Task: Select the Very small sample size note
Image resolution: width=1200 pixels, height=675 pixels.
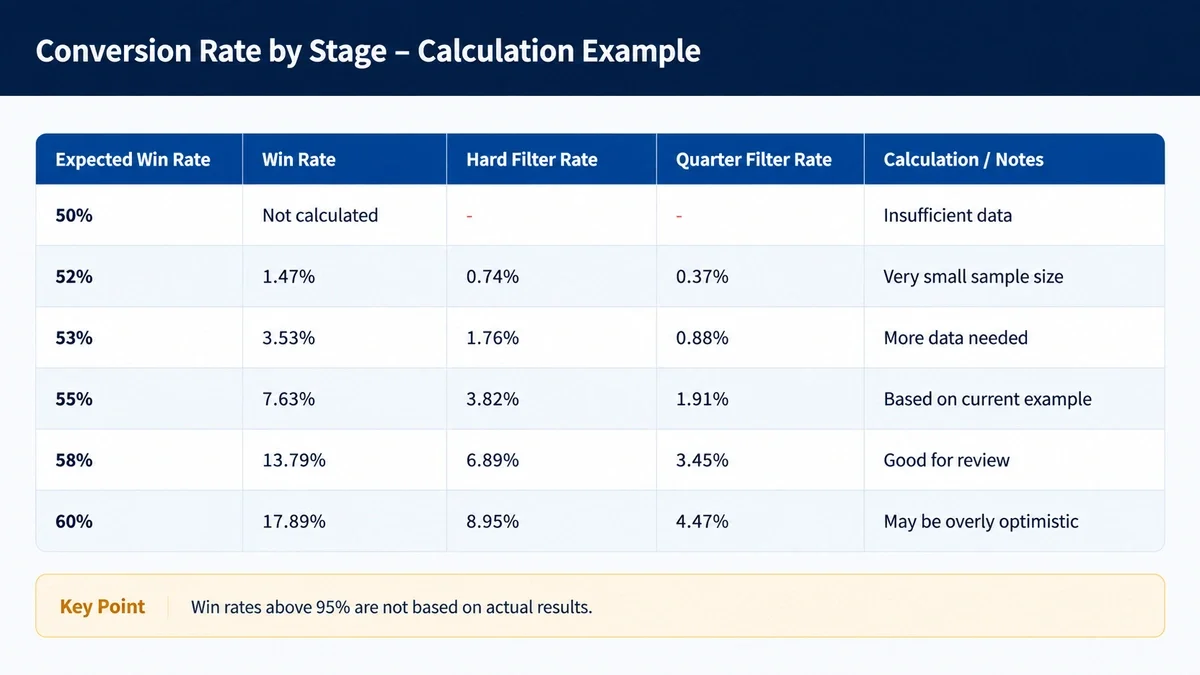Action: click(973, 276)
